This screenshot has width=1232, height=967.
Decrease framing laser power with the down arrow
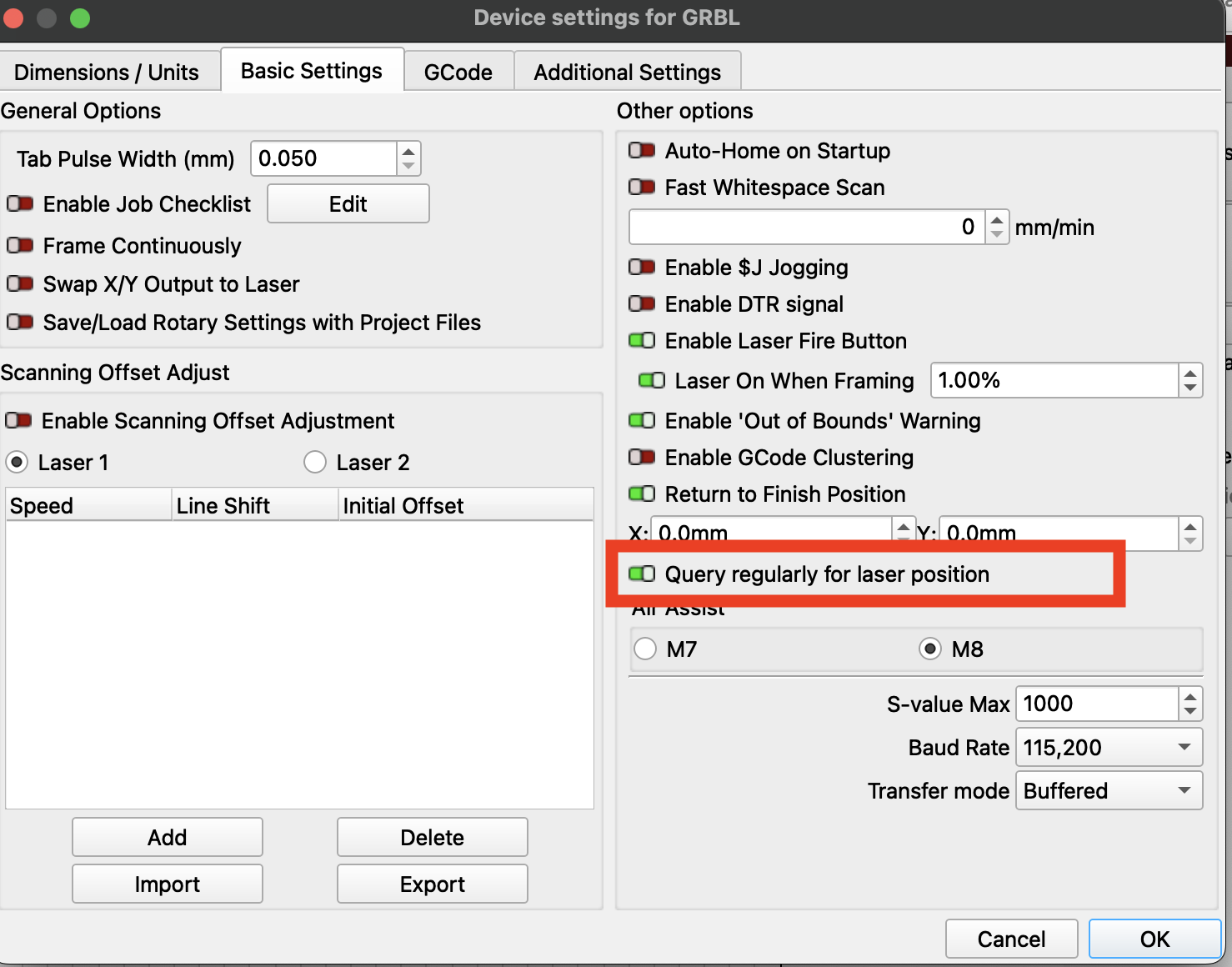click(1190, 388)
